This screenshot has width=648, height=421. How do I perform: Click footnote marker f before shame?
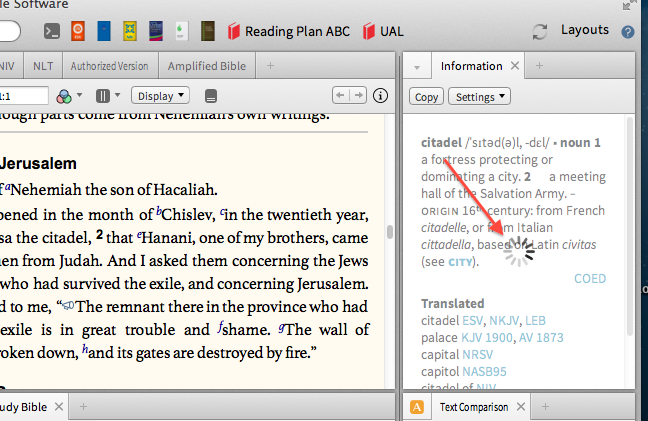coord(220,327)
